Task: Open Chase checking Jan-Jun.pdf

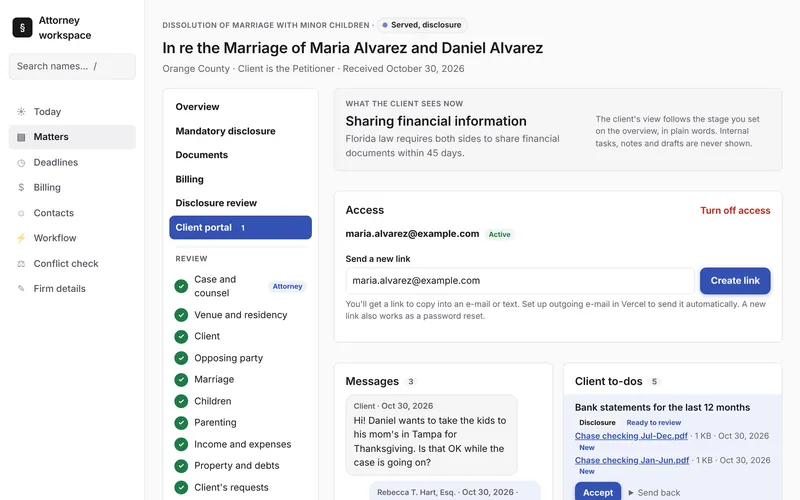Action: click(x=632, y=460)
